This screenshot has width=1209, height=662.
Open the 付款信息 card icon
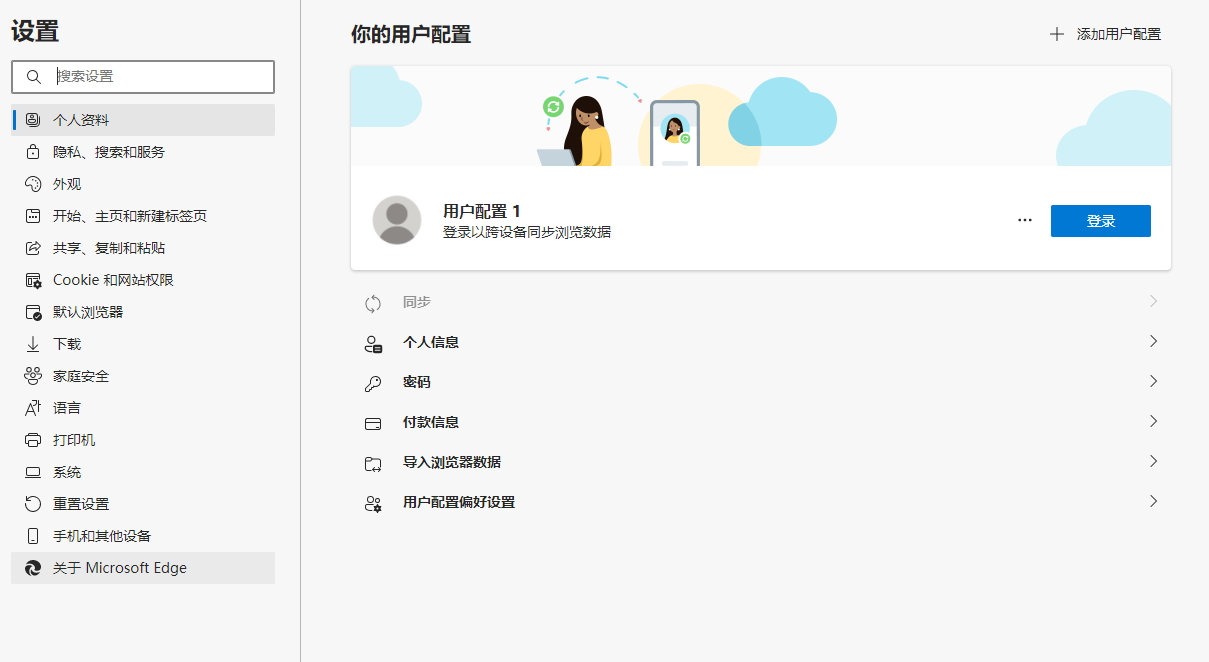click(373, 422)
